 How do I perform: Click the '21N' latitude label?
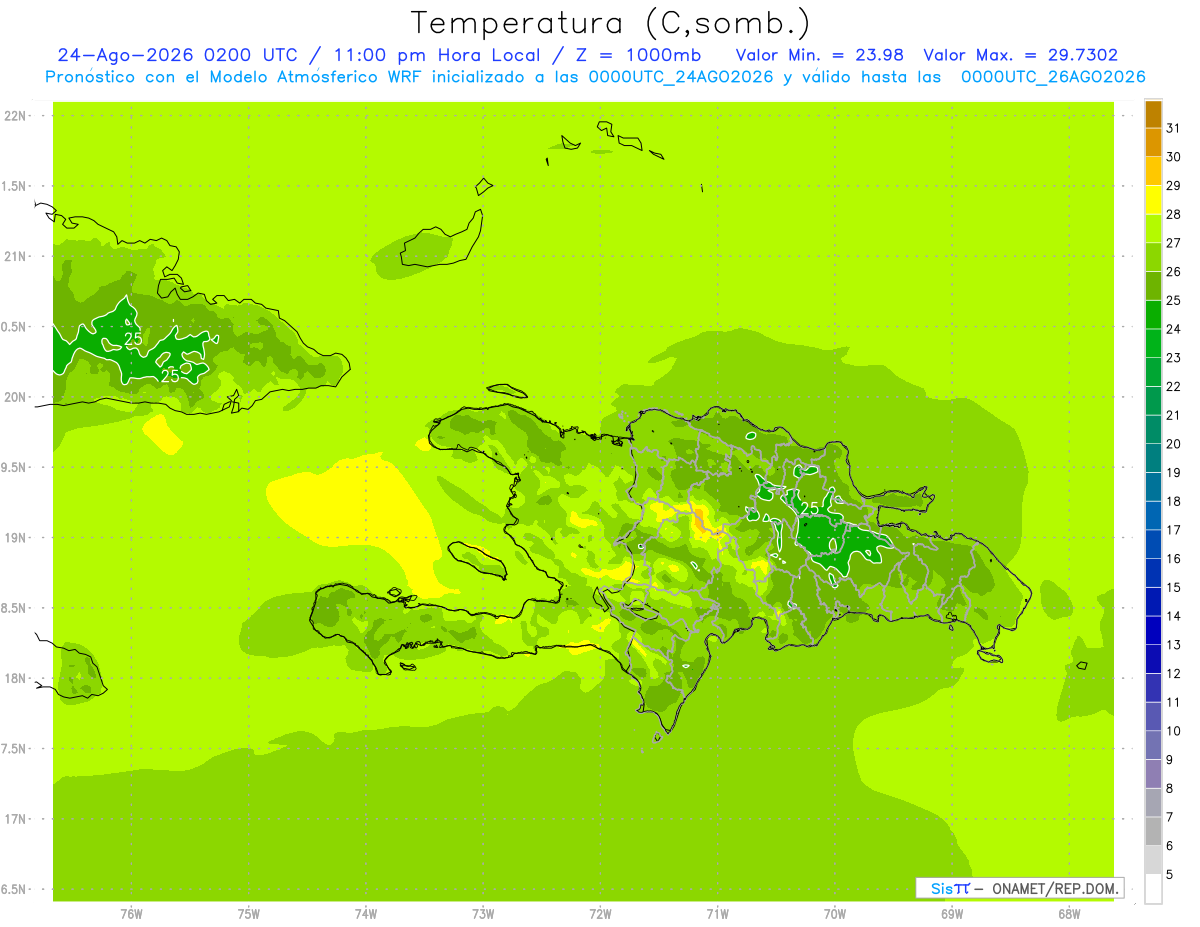15,257
